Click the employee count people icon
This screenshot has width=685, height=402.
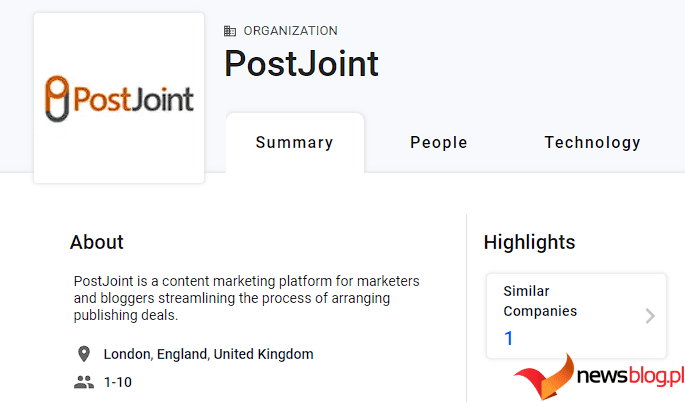coord(84,382)
